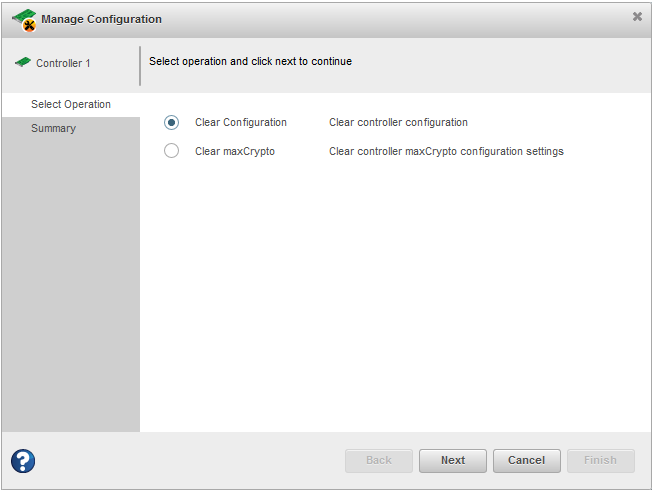
Task: Switch to the Summary step
Action: pos(53,128)
